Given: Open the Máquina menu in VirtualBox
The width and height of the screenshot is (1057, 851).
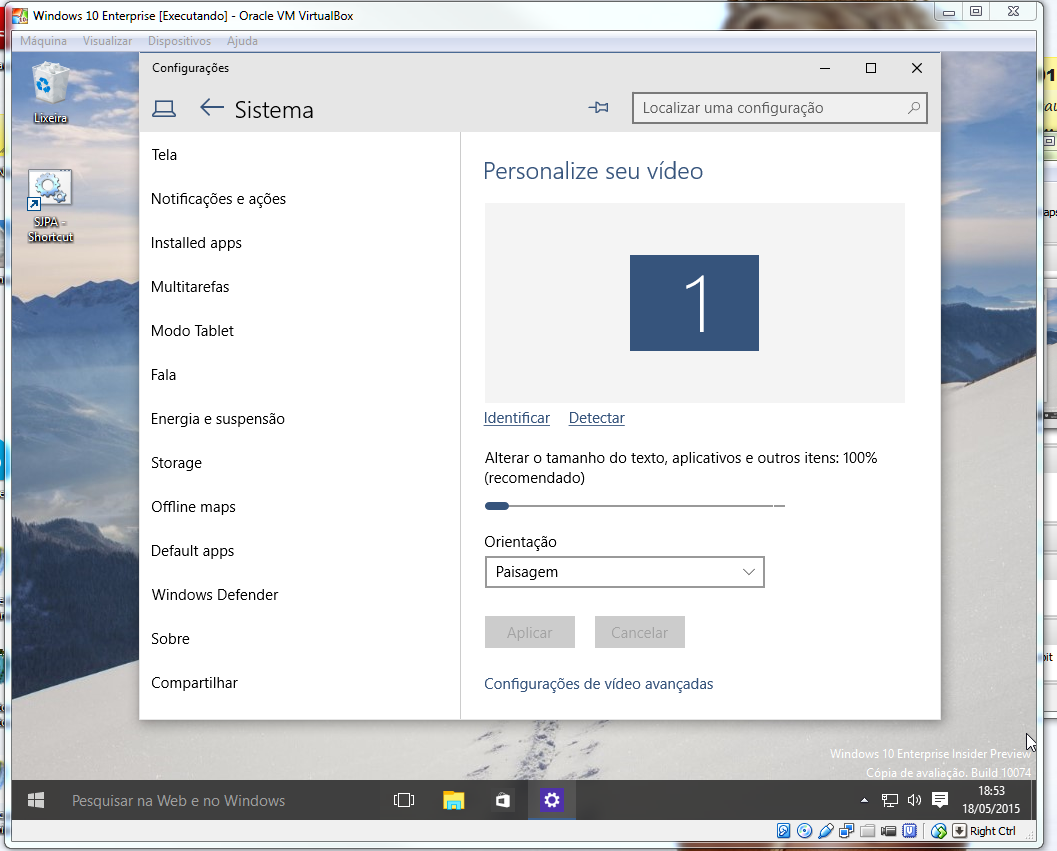Looking at the screenshot, I should pyautogui.click(x=44, y=41).
